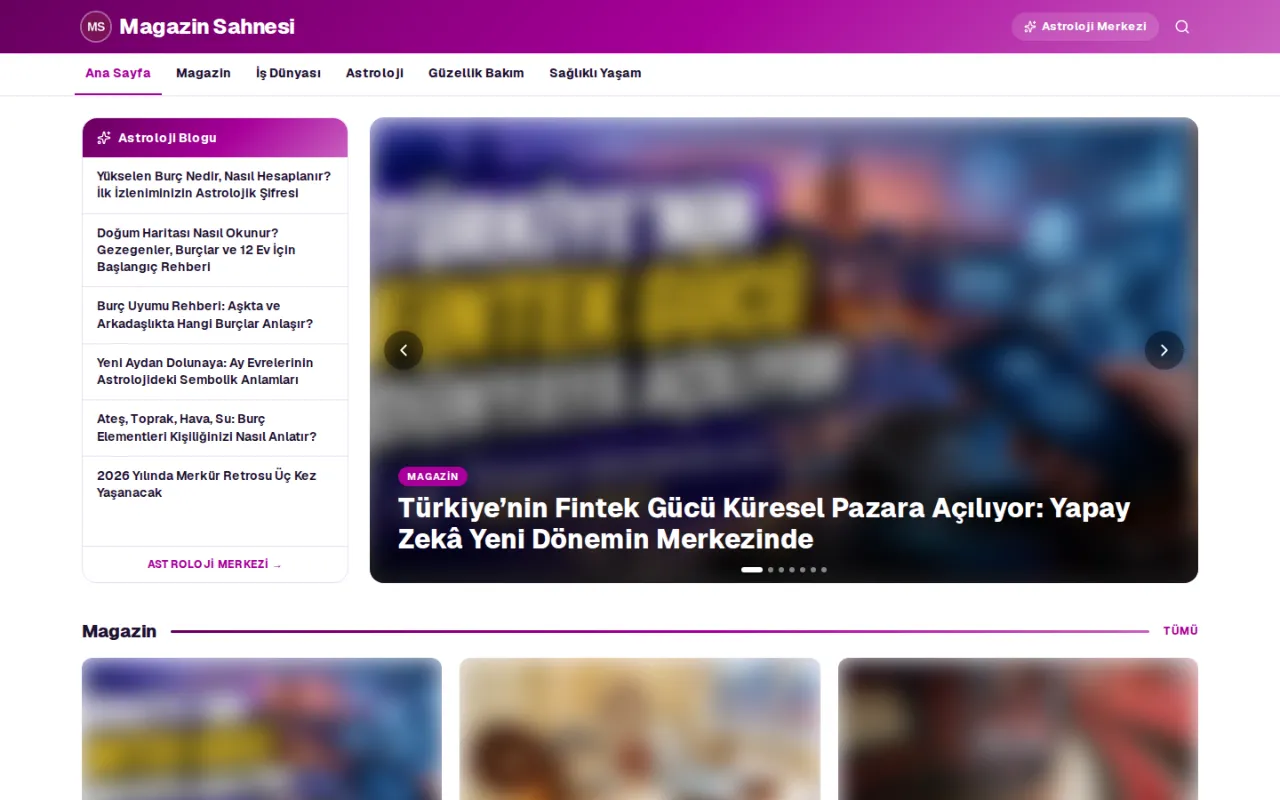Screen dimensions: 1280x800
Task: Open search with the magnifier icon
Action: click(1182, 27)
